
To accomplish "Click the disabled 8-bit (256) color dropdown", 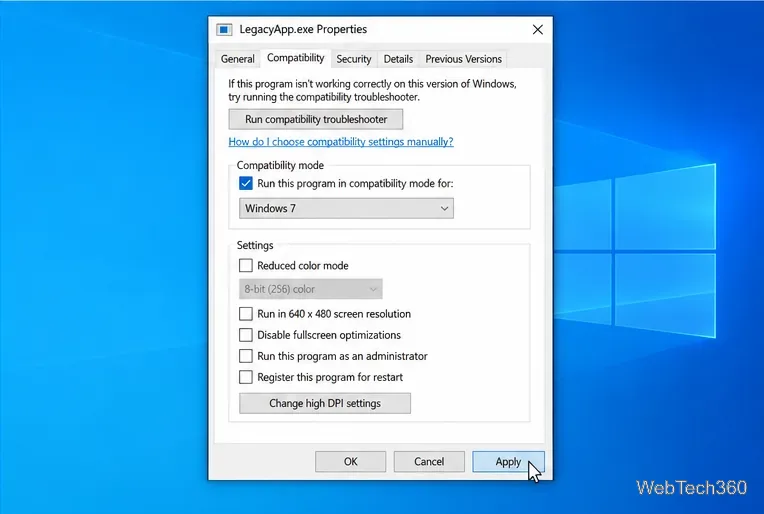I will coord(310,289).
